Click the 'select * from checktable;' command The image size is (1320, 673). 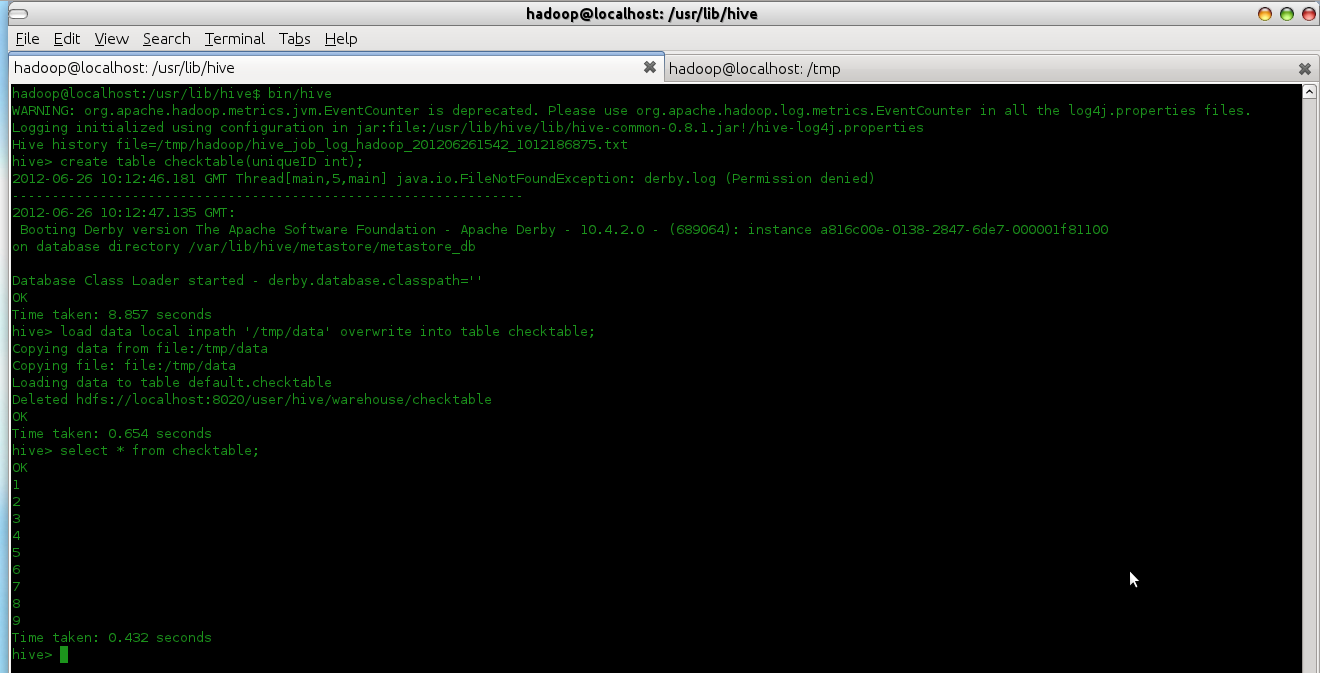160,451
